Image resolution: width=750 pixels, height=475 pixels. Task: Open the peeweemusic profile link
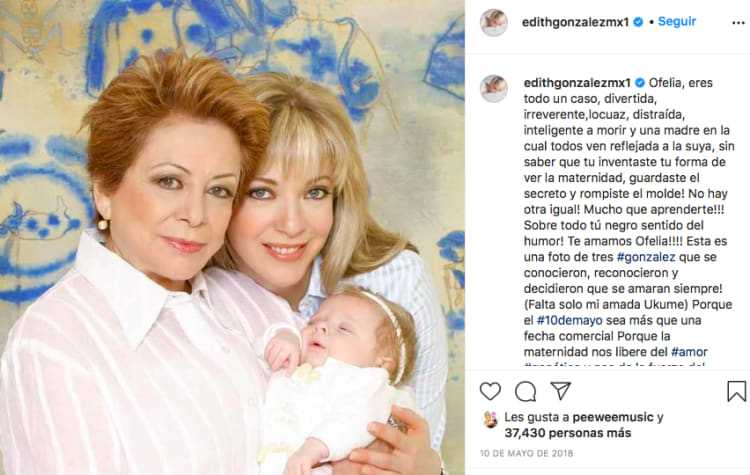click(613, 417)
